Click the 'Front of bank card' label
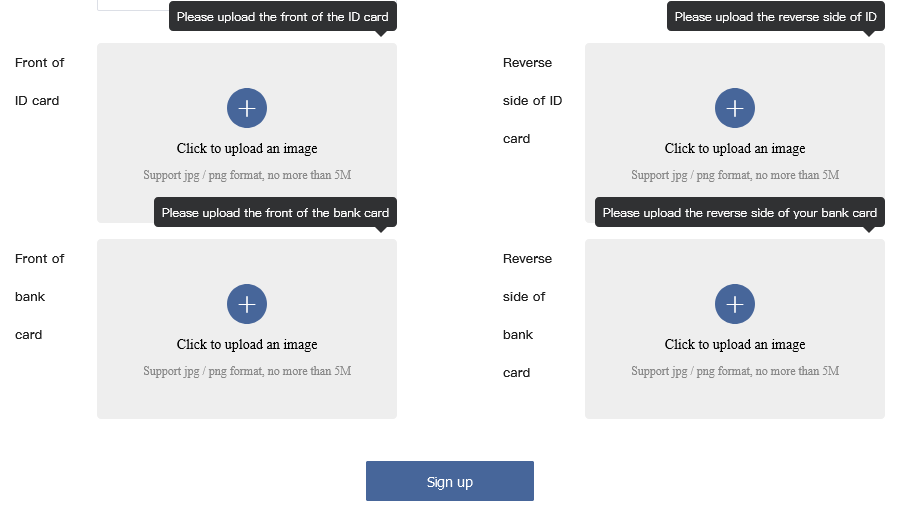 [39, 296]
